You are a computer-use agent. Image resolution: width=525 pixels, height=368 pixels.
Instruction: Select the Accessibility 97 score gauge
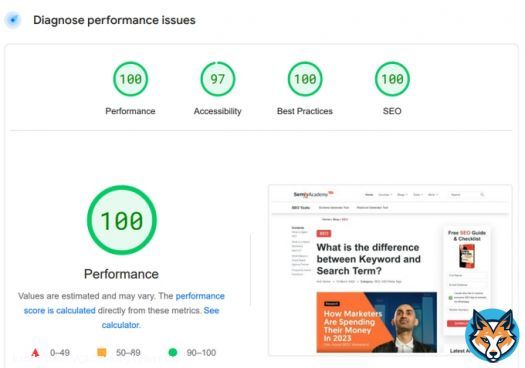[218, 79]
